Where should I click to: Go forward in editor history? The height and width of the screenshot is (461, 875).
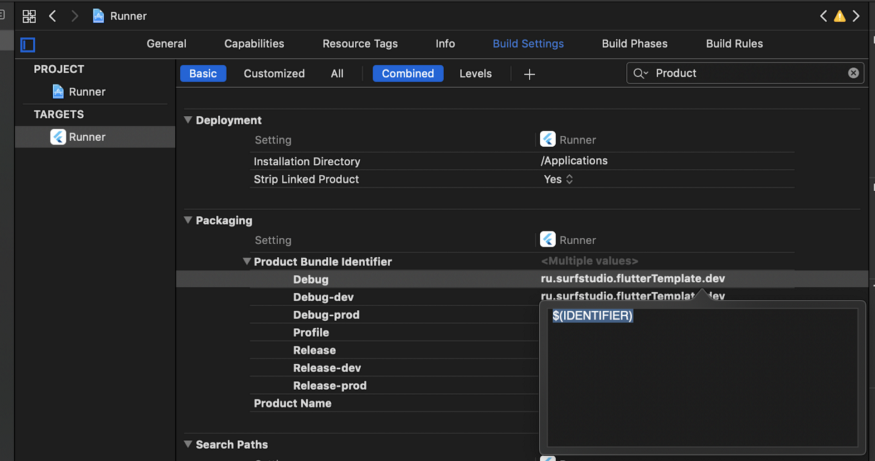coord(74,16)
